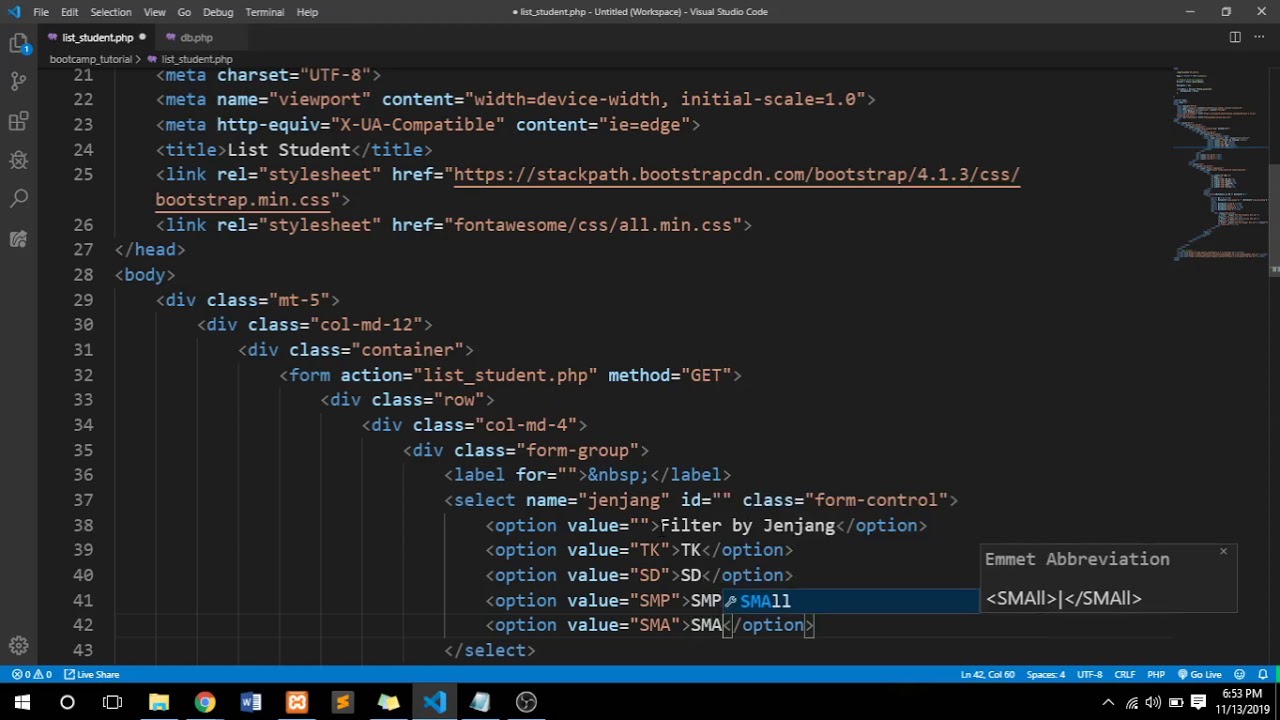Click the text "List Student" in title tag
This screenshot has width=1280, height=720.
coord(288,150)
